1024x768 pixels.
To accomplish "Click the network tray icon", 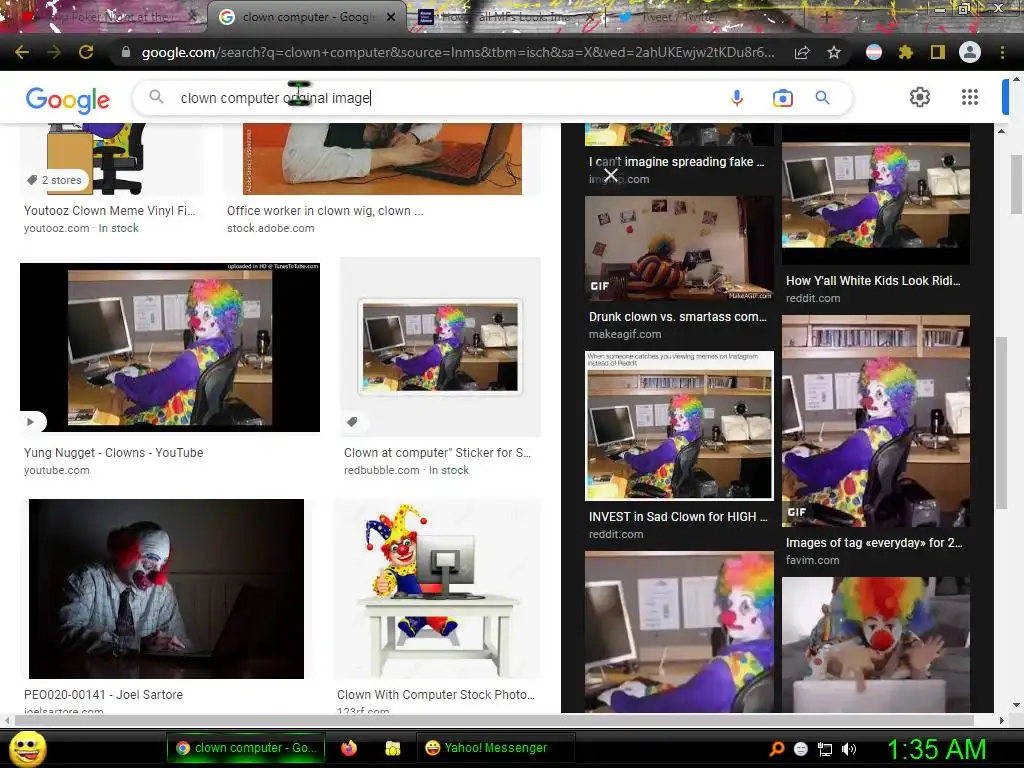I will (825, 749).
